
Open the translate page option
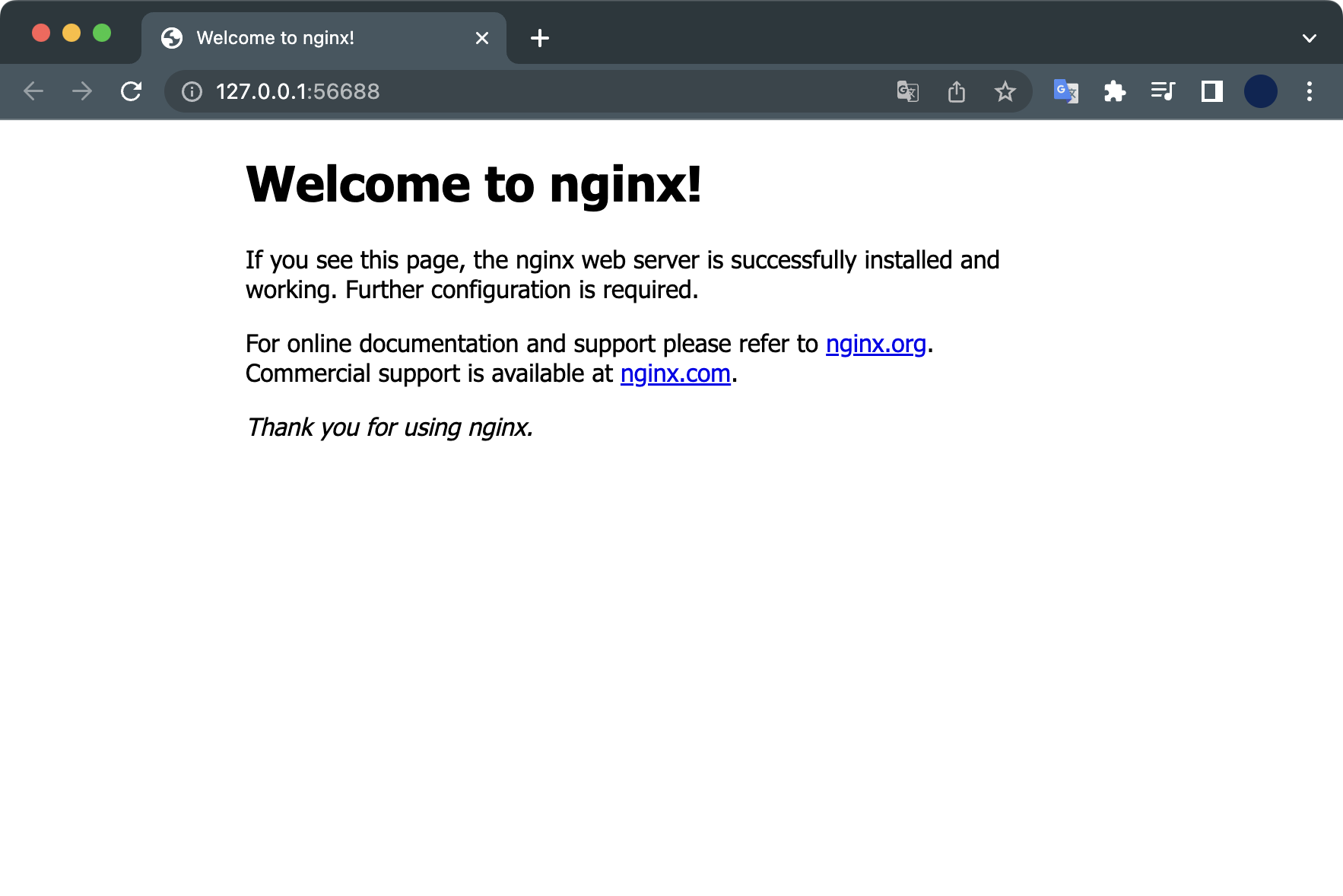tap(907, 91)
